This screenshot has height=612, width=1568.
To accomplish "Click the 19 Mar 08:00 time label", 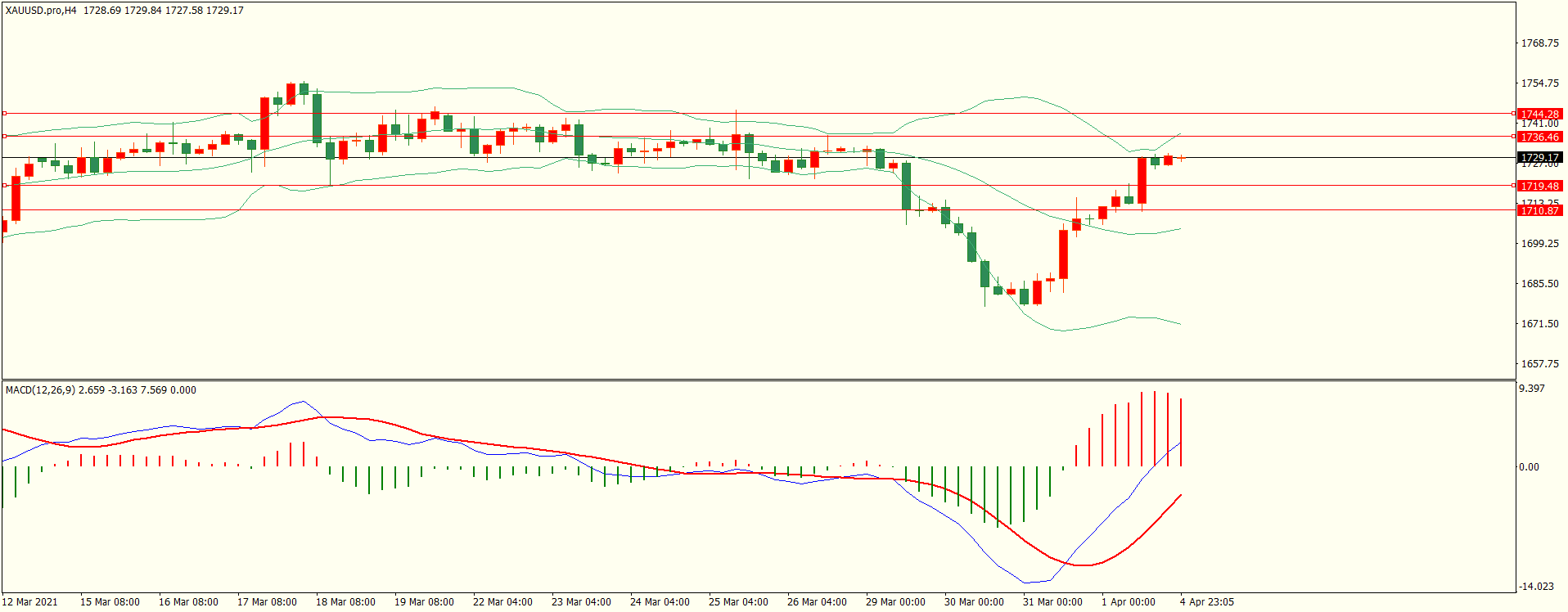I will click(424, 602).
